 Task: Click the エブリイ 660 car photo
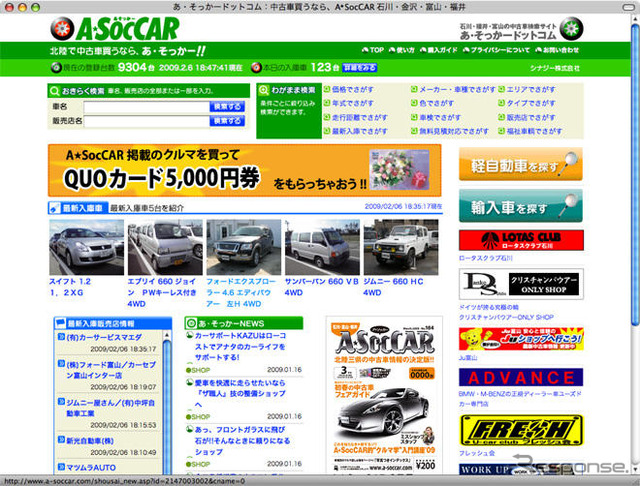pyautogui.click(x=165, y=247)
